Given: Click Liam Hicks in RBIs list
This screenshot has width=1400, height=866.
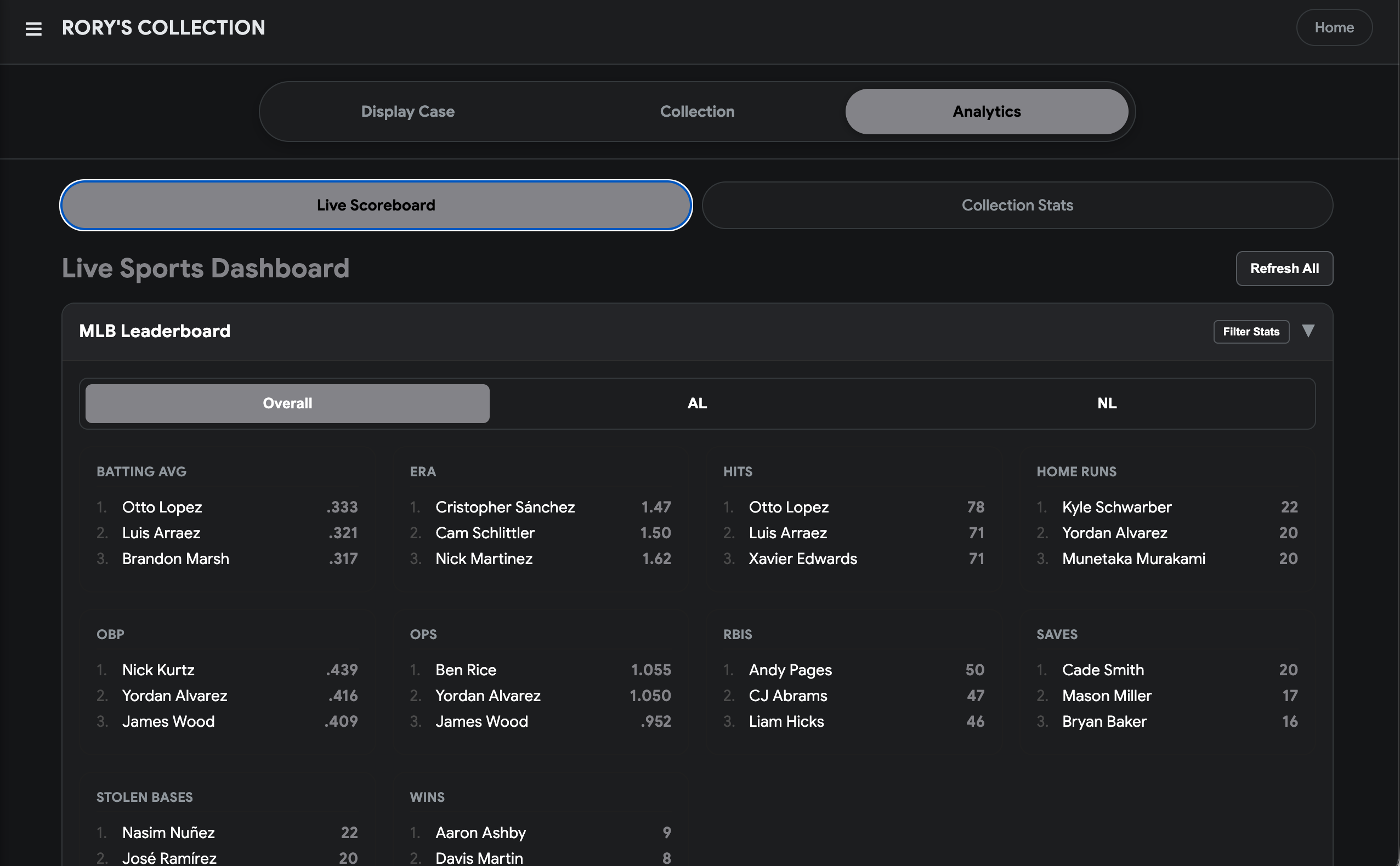Looking at the screenshot, I should (786, 721).
